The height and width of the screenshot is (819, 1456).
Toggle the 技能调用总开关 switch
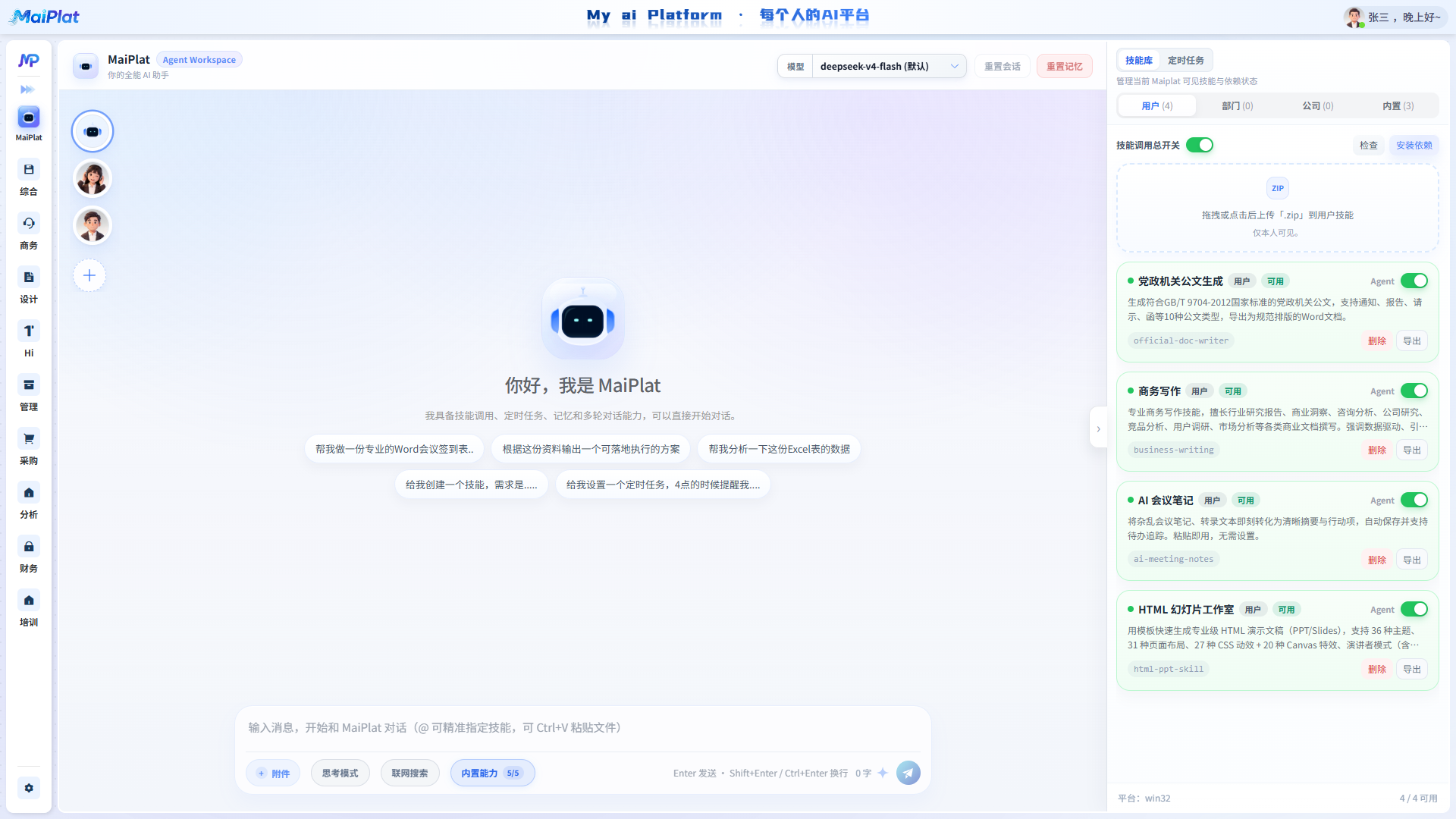click(1199, 145)
